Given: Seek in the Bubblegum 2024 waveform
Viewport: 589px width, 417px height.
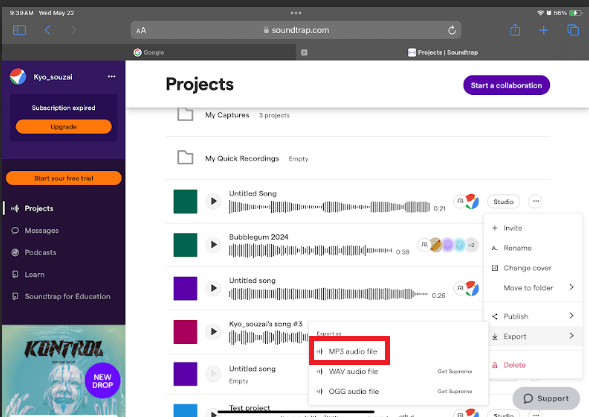Looking at the screenshot, I should [x=310, y=251].
